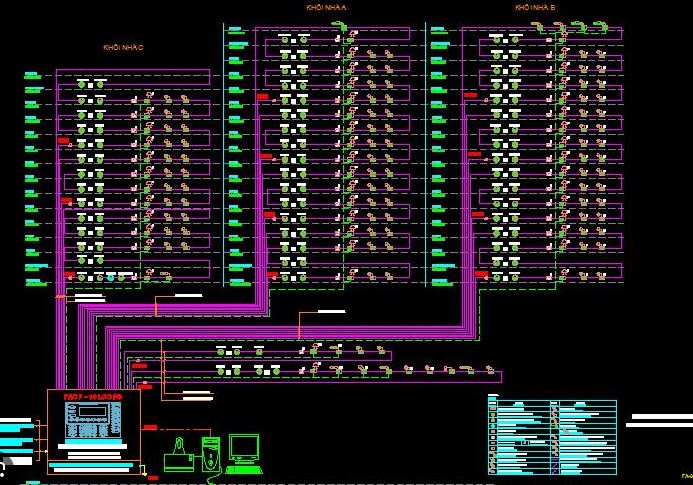
Task: Select the green monitor and keyboard symbol
Action: click(244, 454)
